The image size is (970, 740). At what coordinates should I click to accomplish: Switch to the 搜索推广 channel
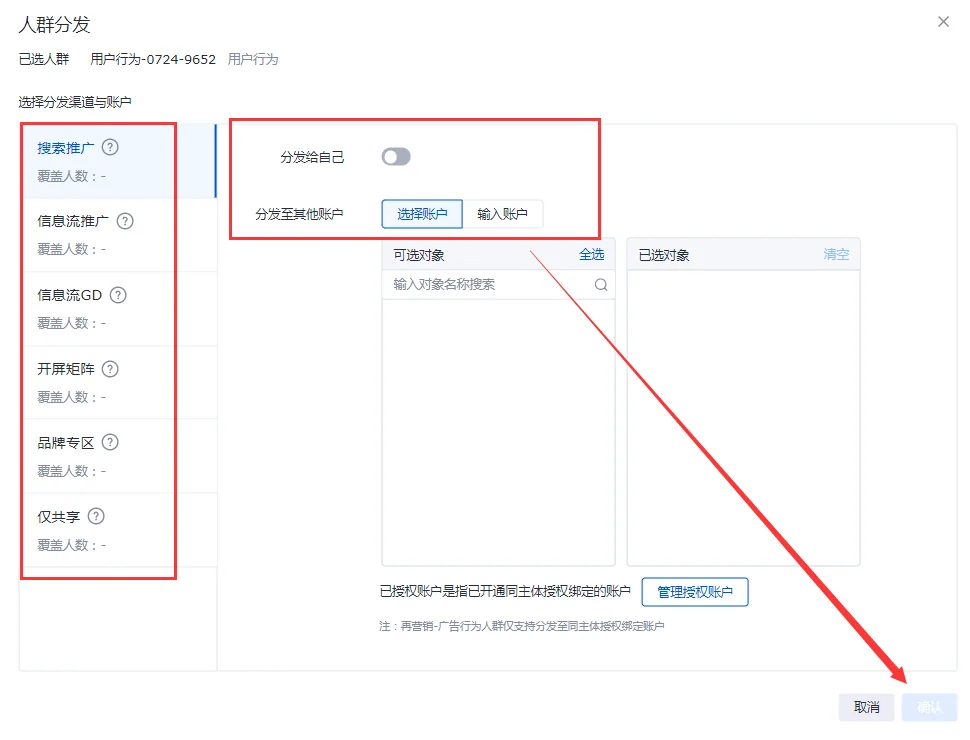118,161
